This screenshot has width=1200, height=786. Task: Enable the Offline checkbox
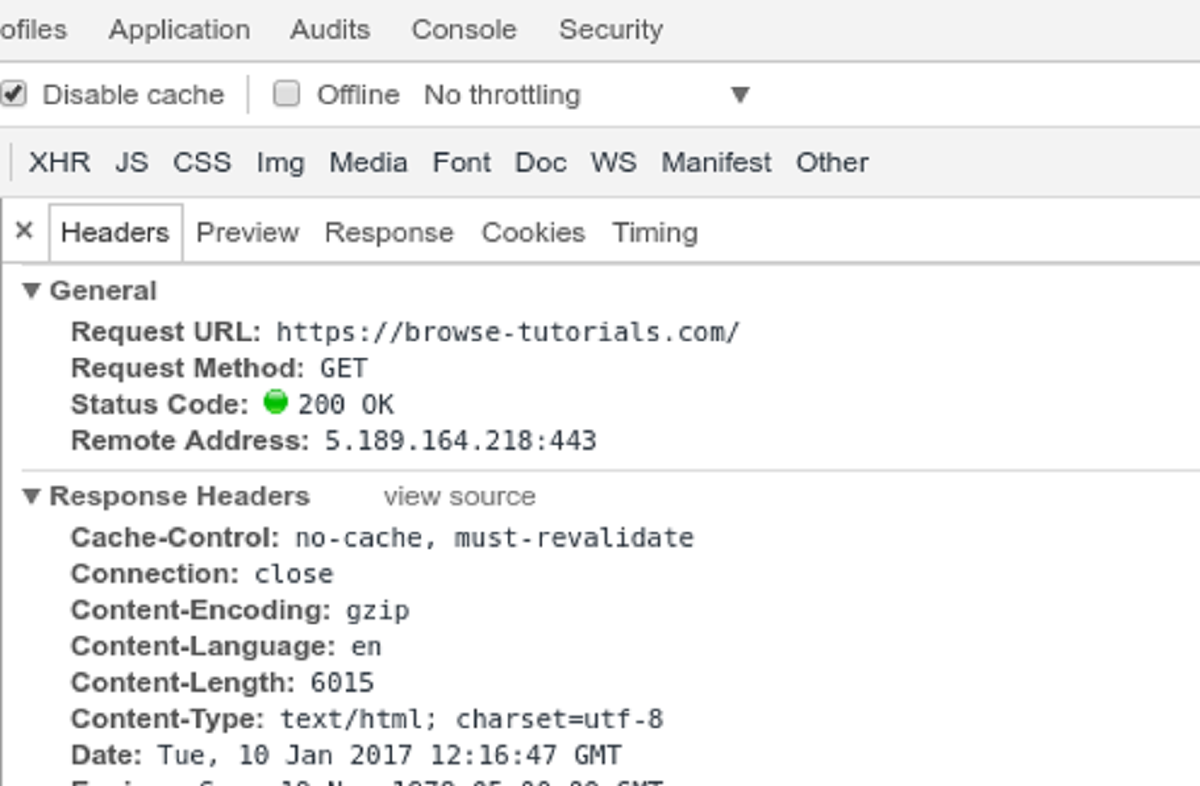287,94
